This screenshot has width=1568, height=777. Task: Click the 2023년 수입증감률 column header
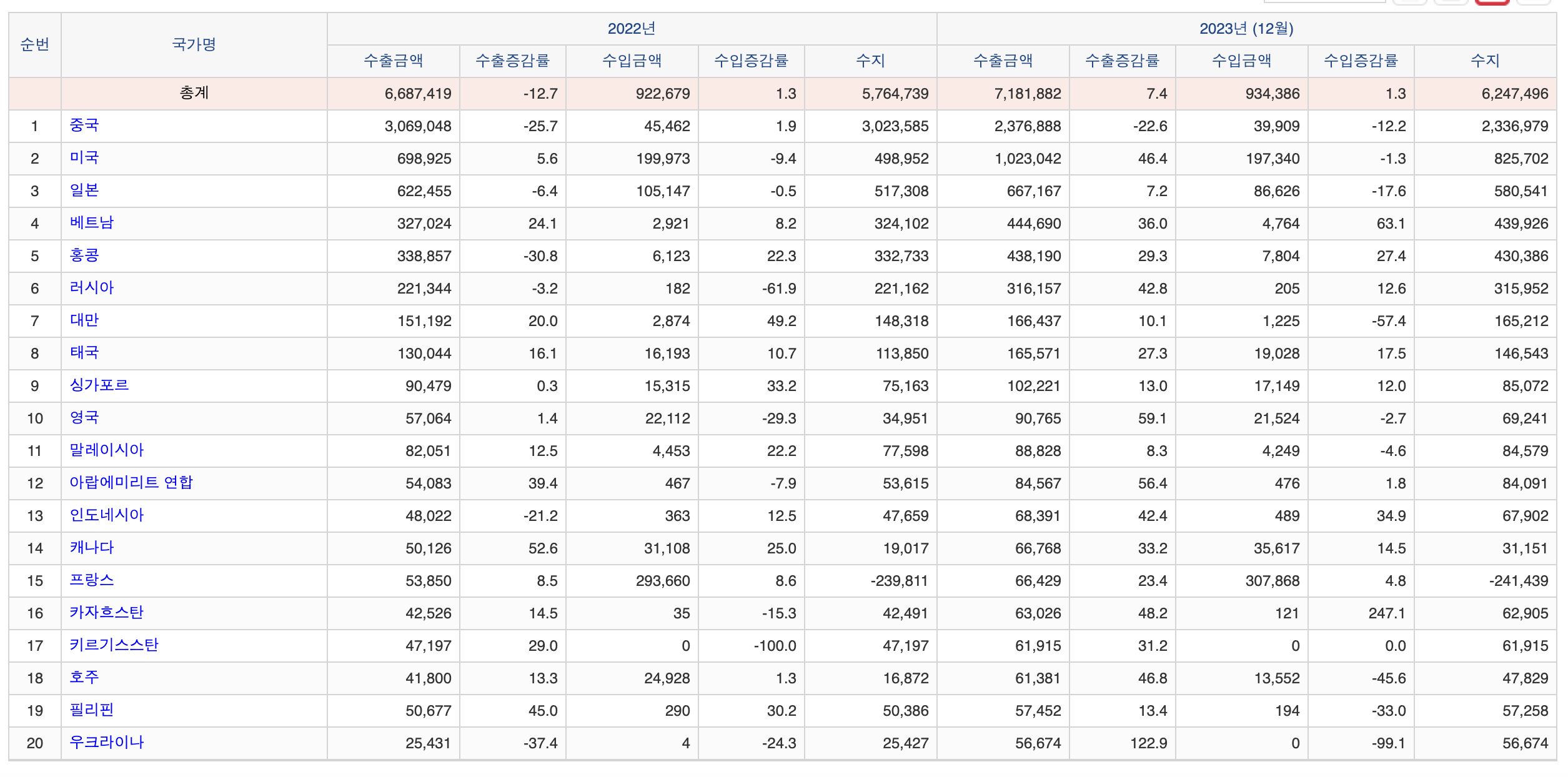coord(1361,61)
